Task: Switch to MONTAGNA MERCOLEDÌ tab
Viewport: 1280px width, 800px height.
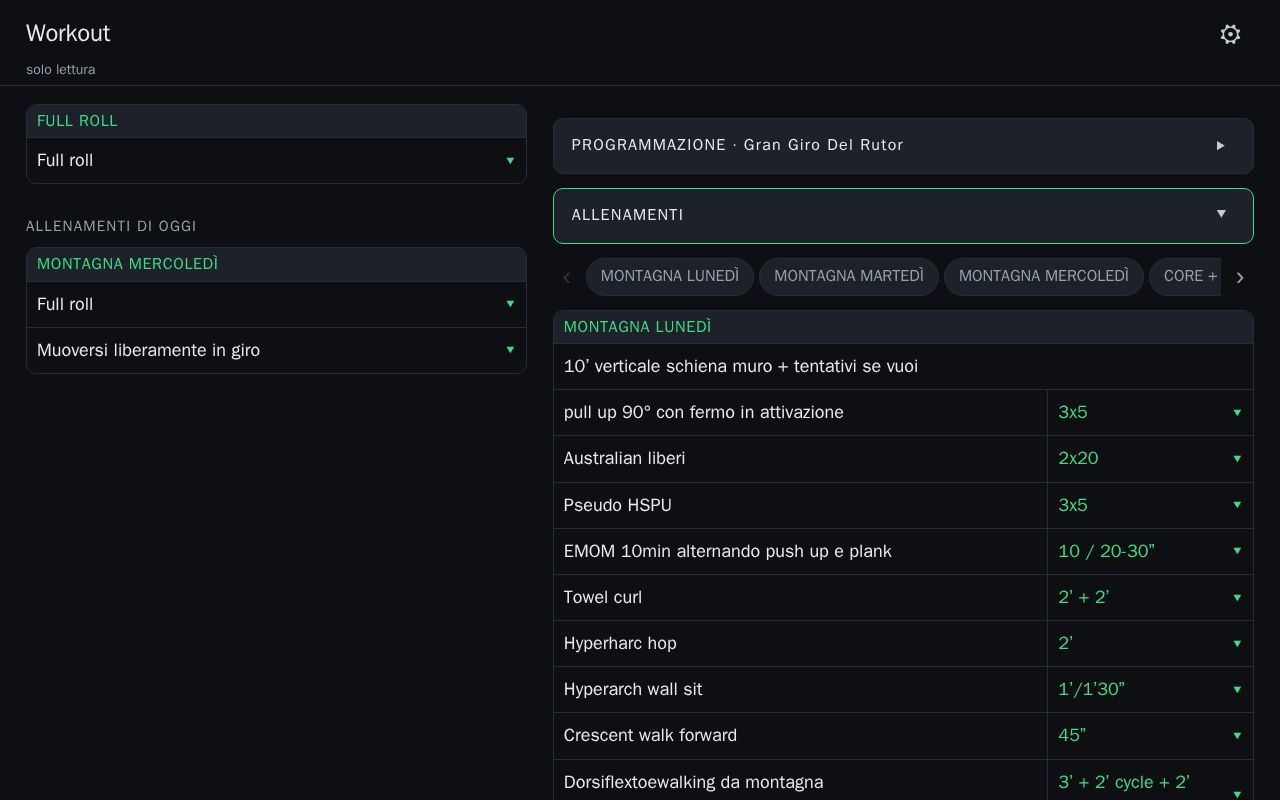Action: [x=1044, y=277]
